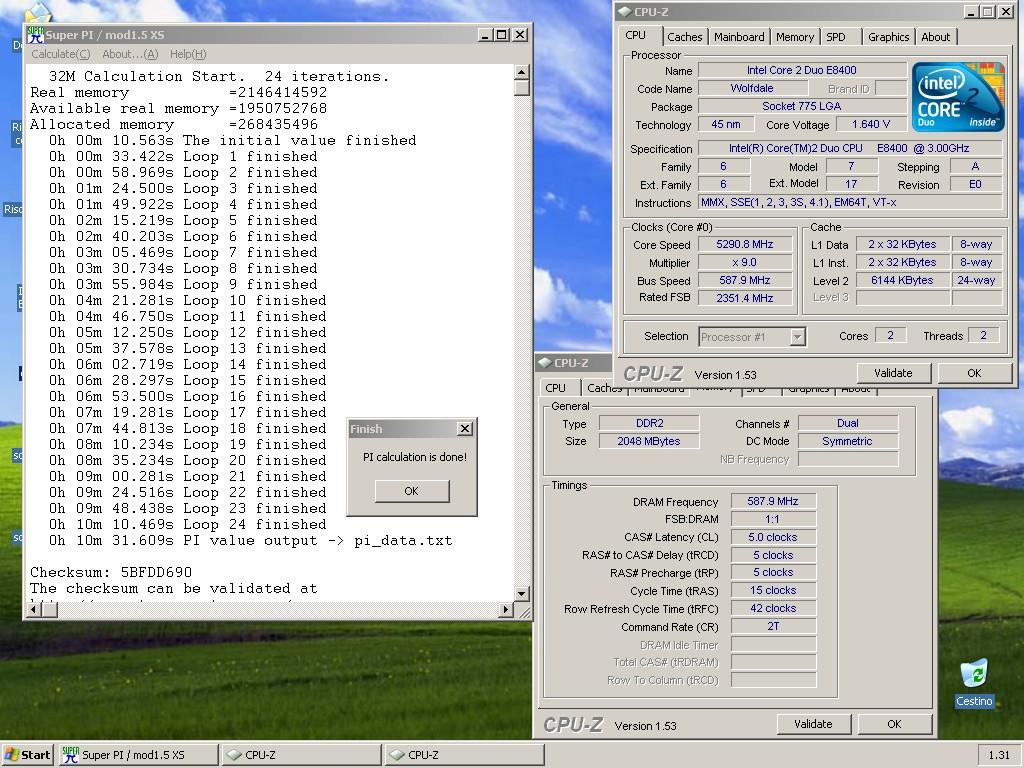This screenshot has width=1024, height=768.
Task: Click the front CPU-Z title bar icon
Action: tap(625, 12)
